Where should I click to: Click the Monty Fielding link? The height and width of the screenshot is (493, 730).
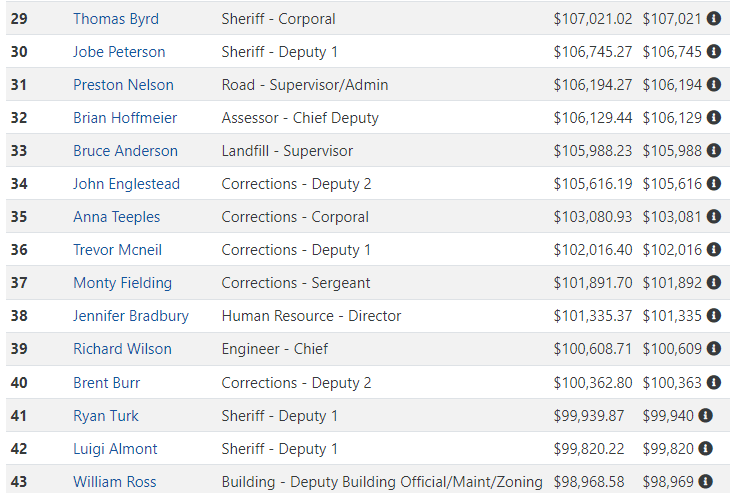point(122,283)
